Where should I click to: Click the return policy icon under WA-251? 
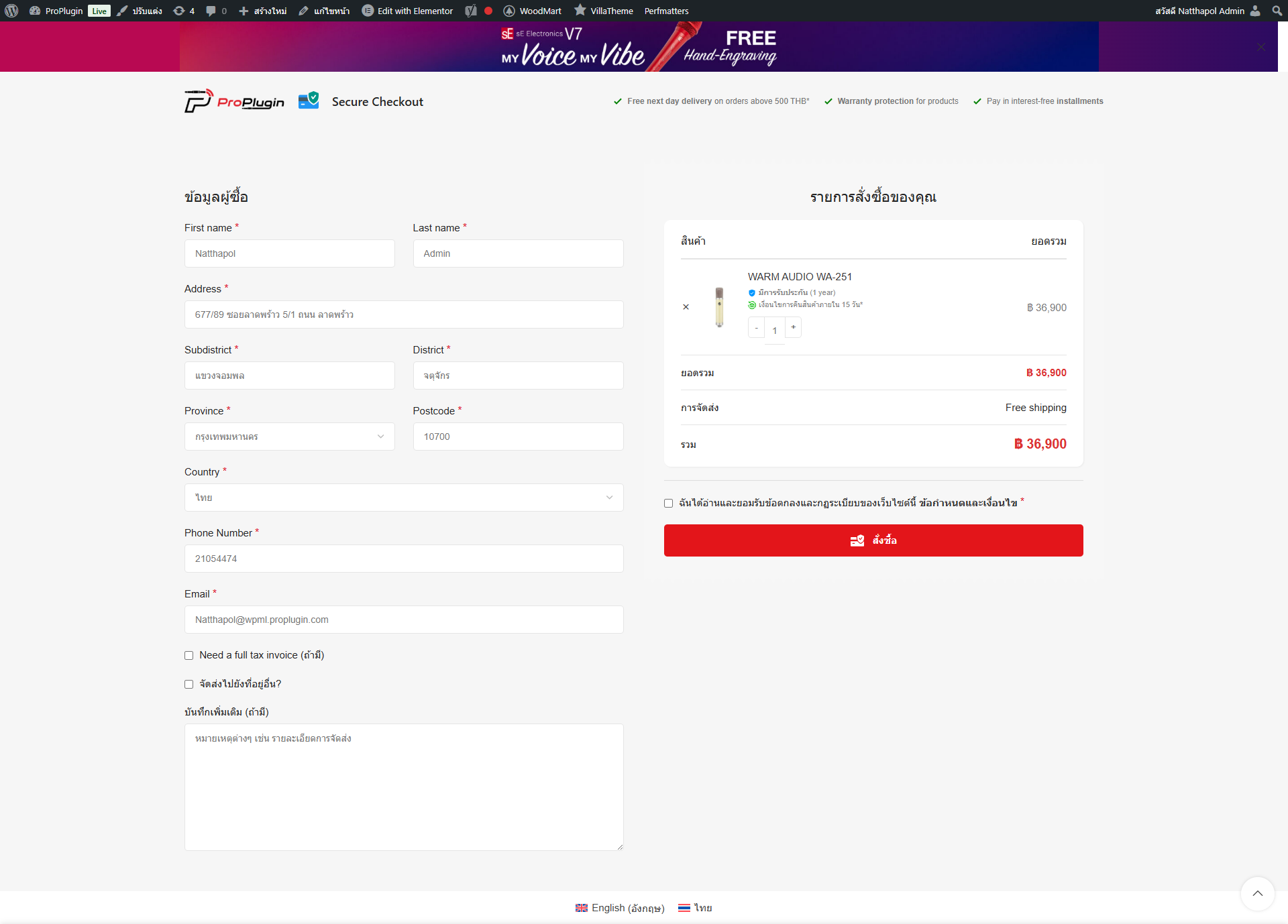(x=752, y=305)
